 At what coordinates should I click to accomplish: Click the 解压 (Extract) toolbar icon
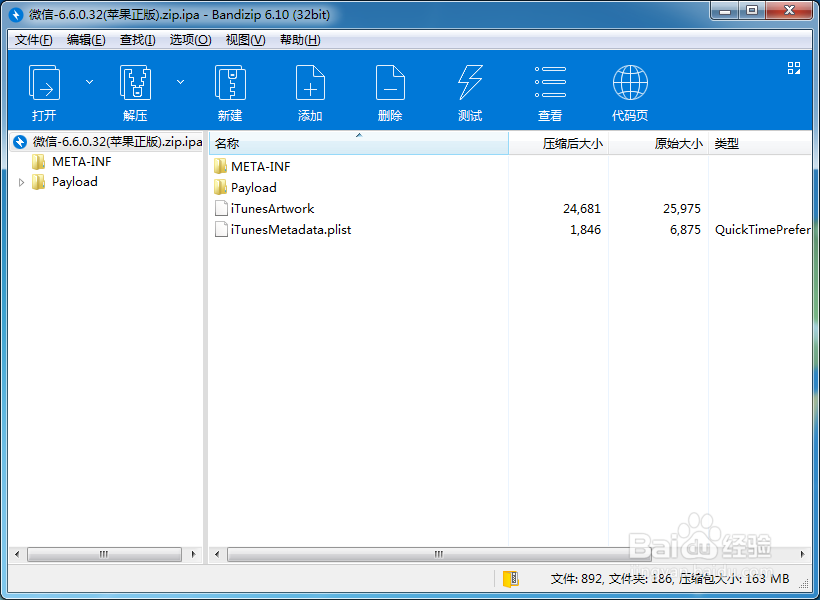click(135, 82)
